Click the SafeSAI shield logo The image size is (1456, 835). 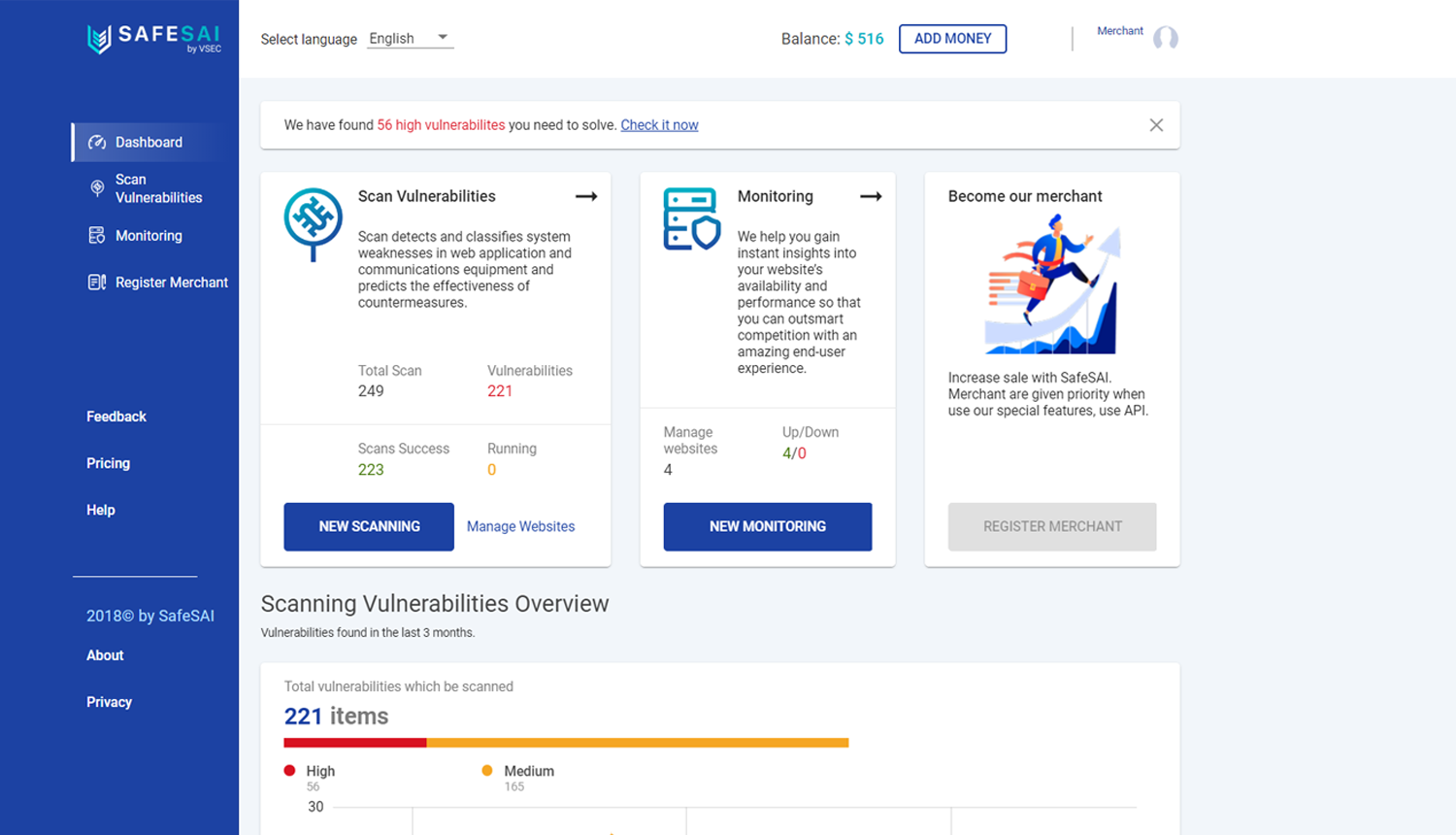tap(99, 39)
